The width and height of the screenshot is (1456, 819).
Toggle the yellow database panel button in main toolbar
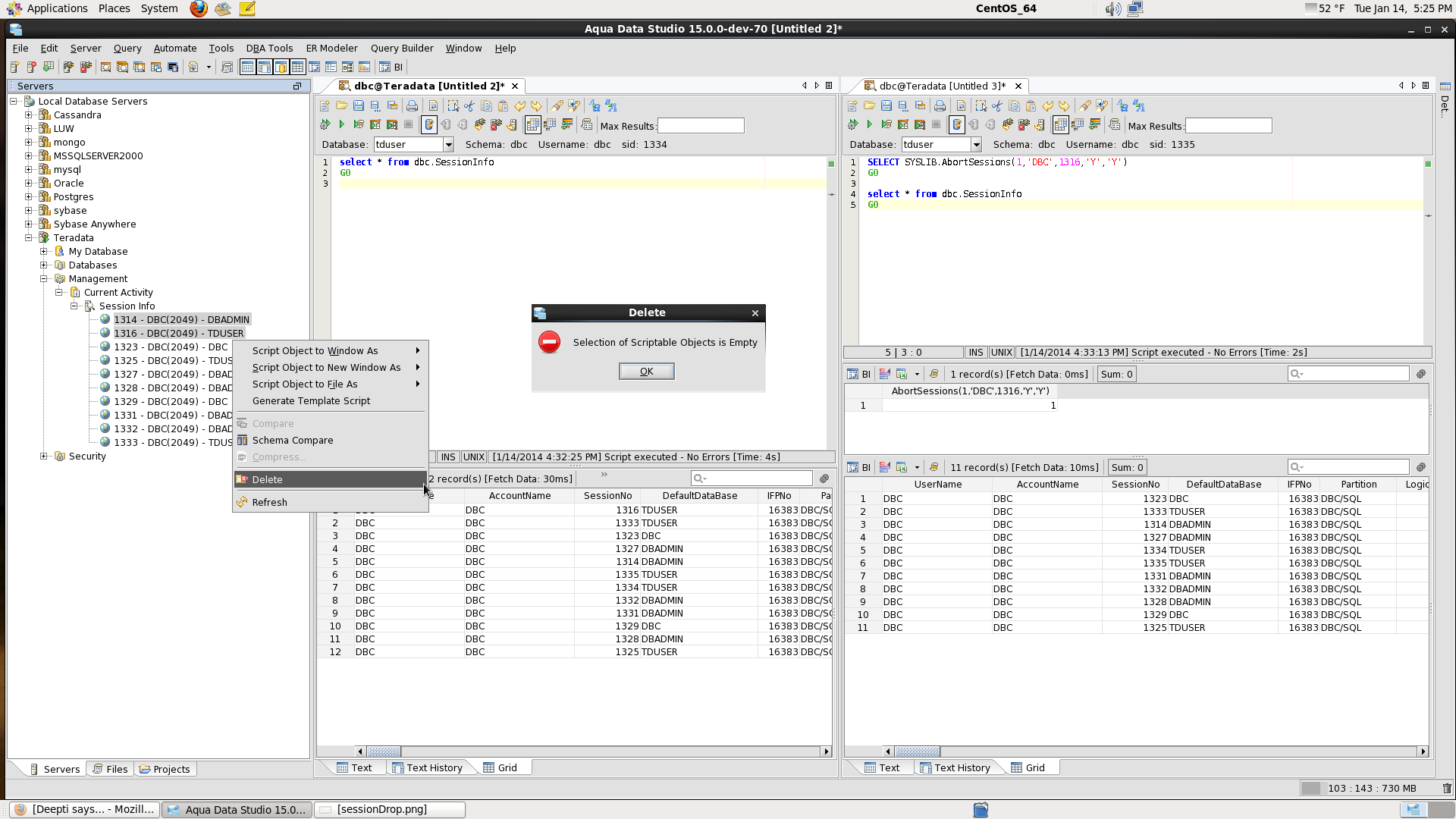click(281, 67)
